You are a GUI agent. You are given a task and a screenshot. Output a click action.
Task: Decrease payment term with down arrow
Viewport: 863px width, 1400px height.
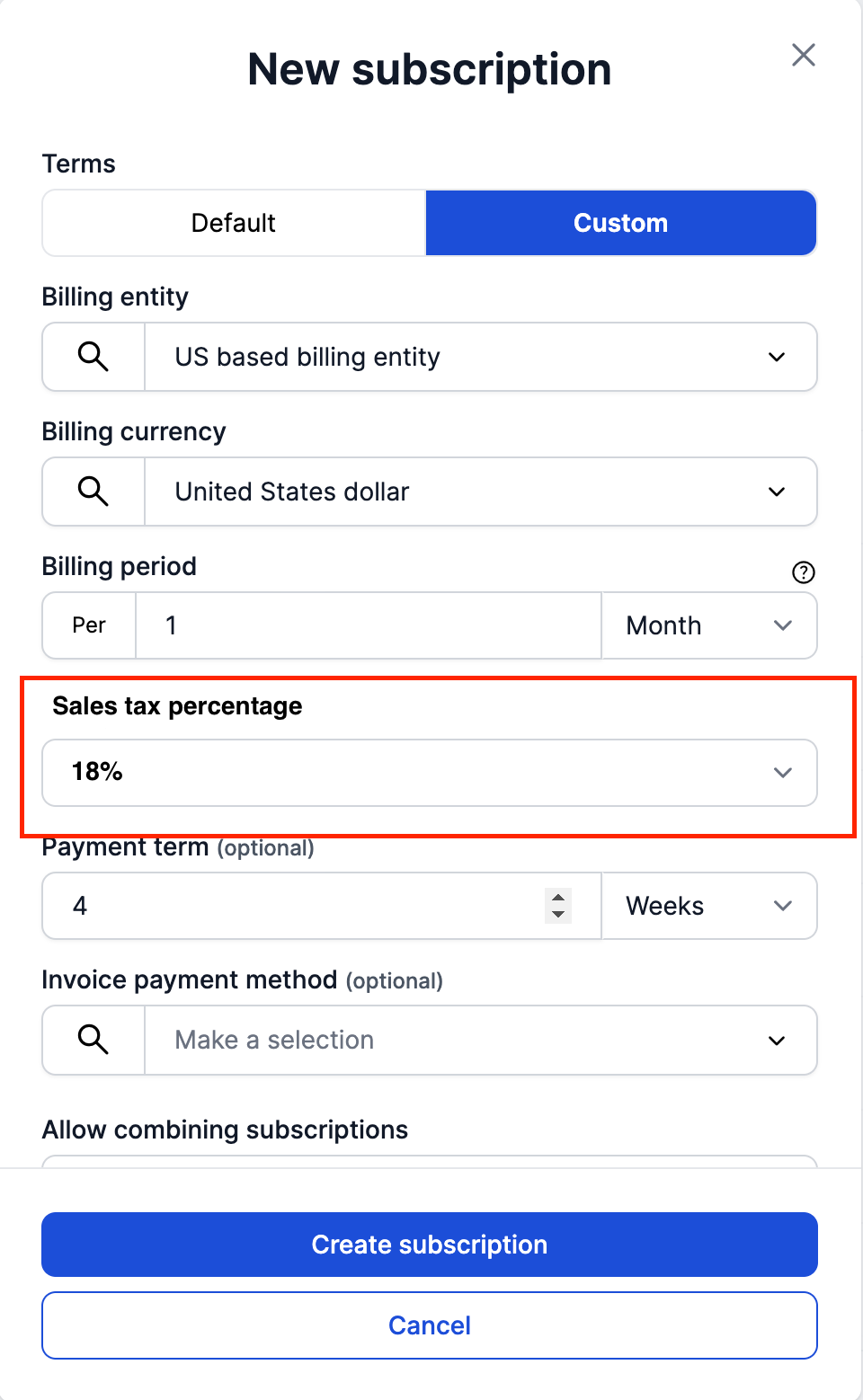[x=558, y=914]
